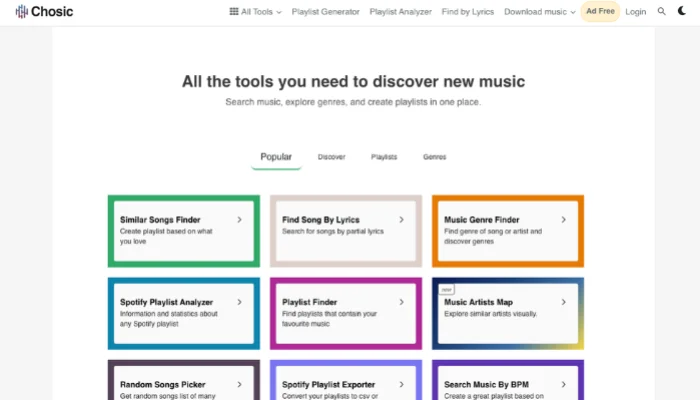Click 'Create playlist based on what you love' text

(166, 236)
